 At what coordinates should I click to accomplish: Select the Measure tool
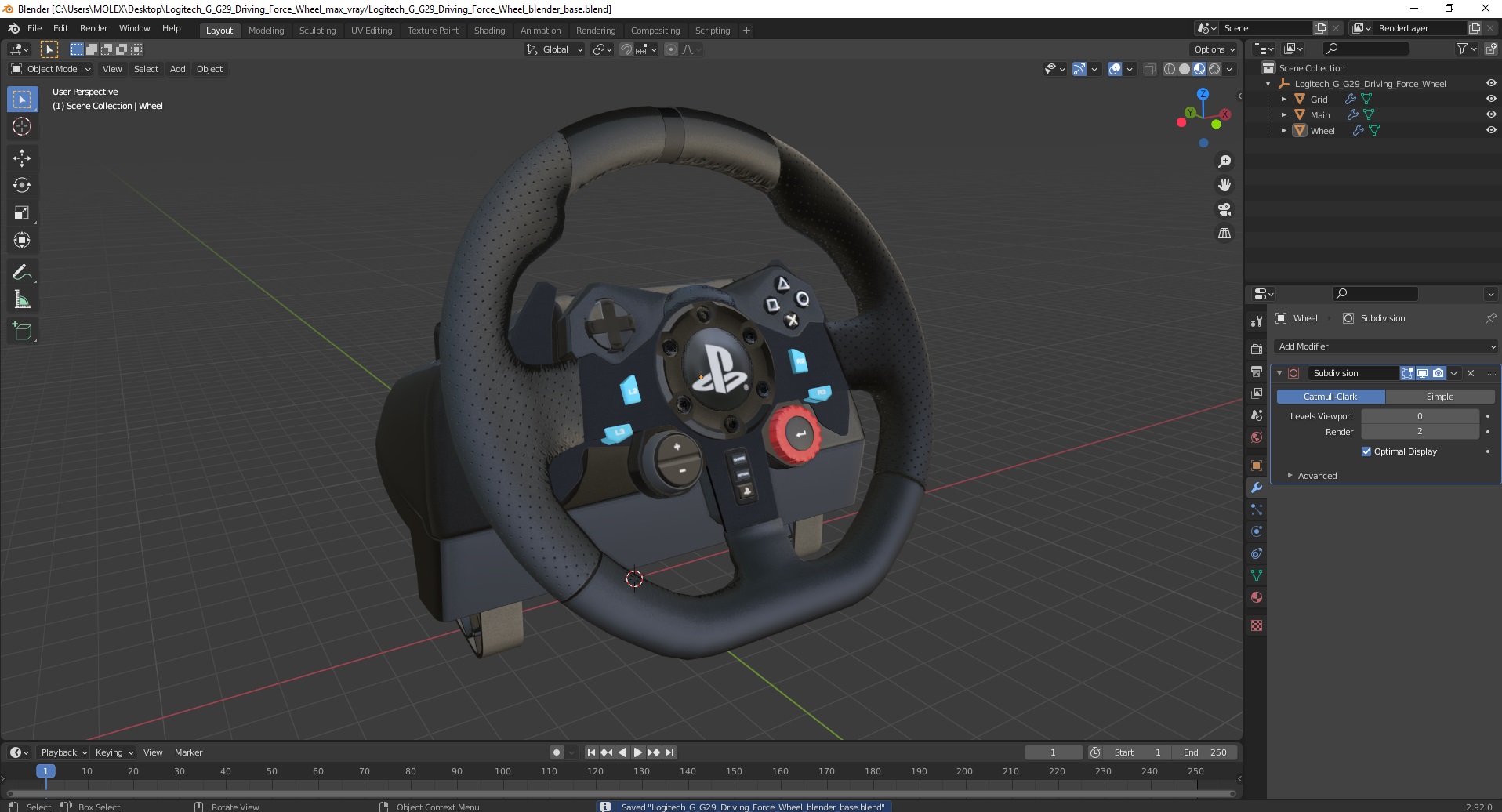click(22, 299)
